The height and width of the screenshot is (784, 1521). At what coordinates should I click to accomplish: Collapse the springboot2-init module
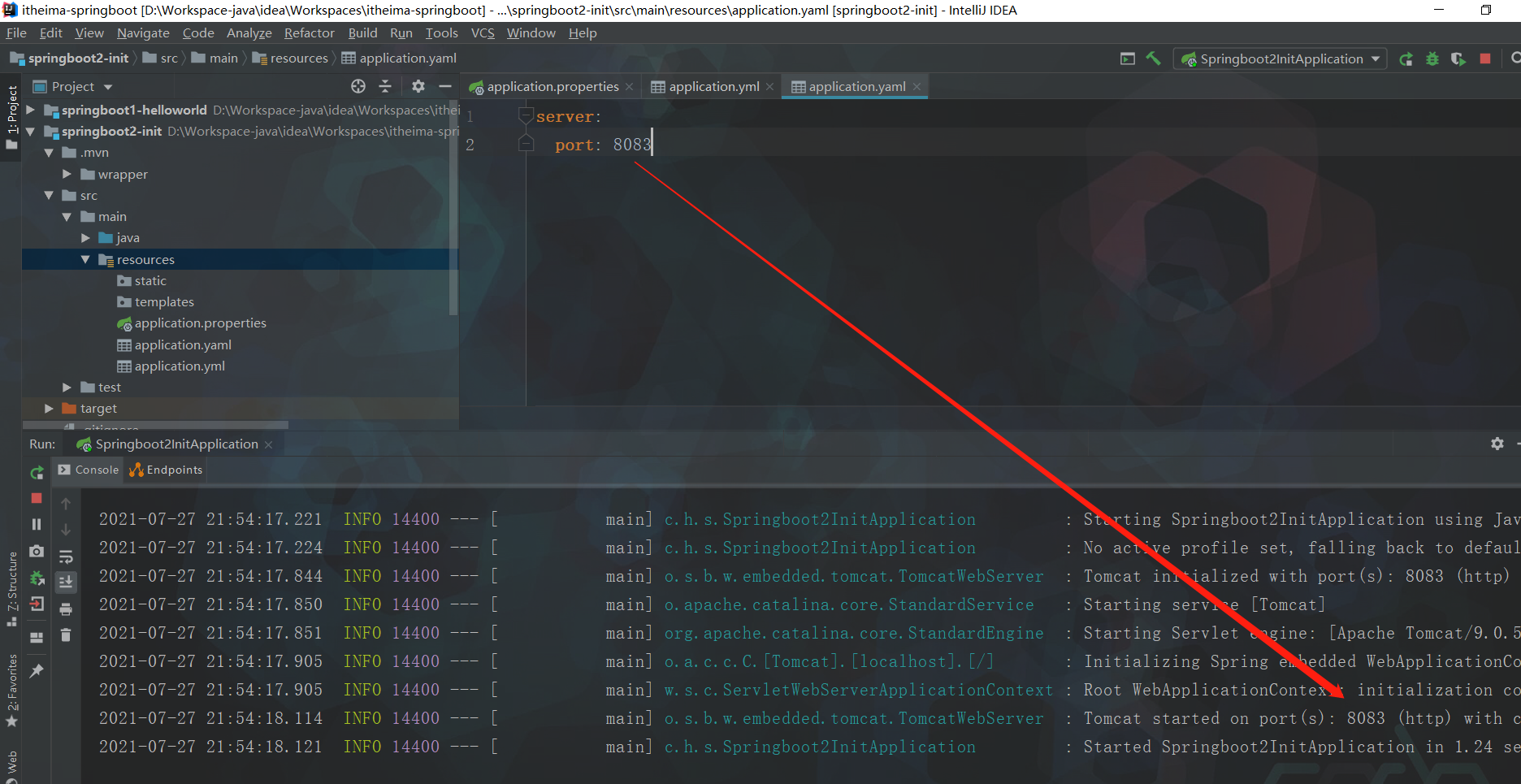pyautogui.click(x=31, y=131)
